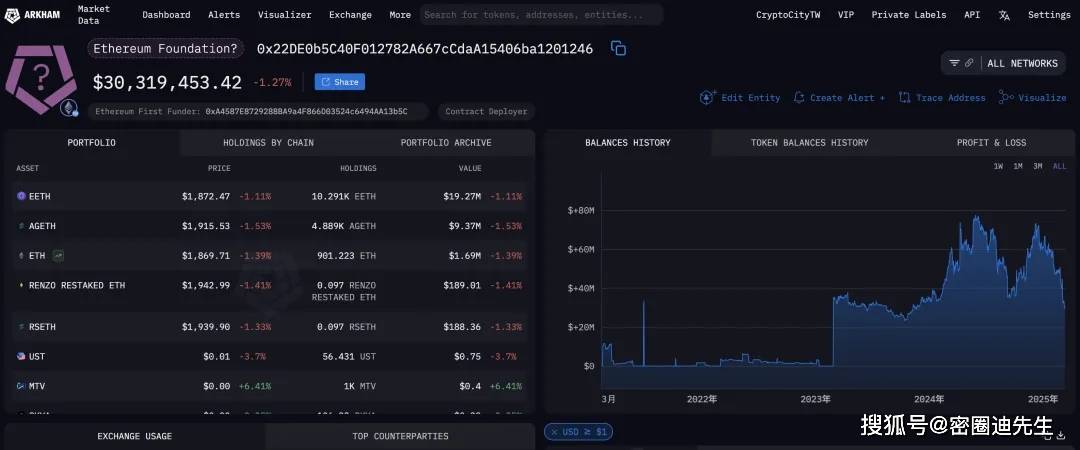This screenshot has width=1080, height=450.
Task: Click the $19.27M EETH value
Action: click(x=462, y=196)
